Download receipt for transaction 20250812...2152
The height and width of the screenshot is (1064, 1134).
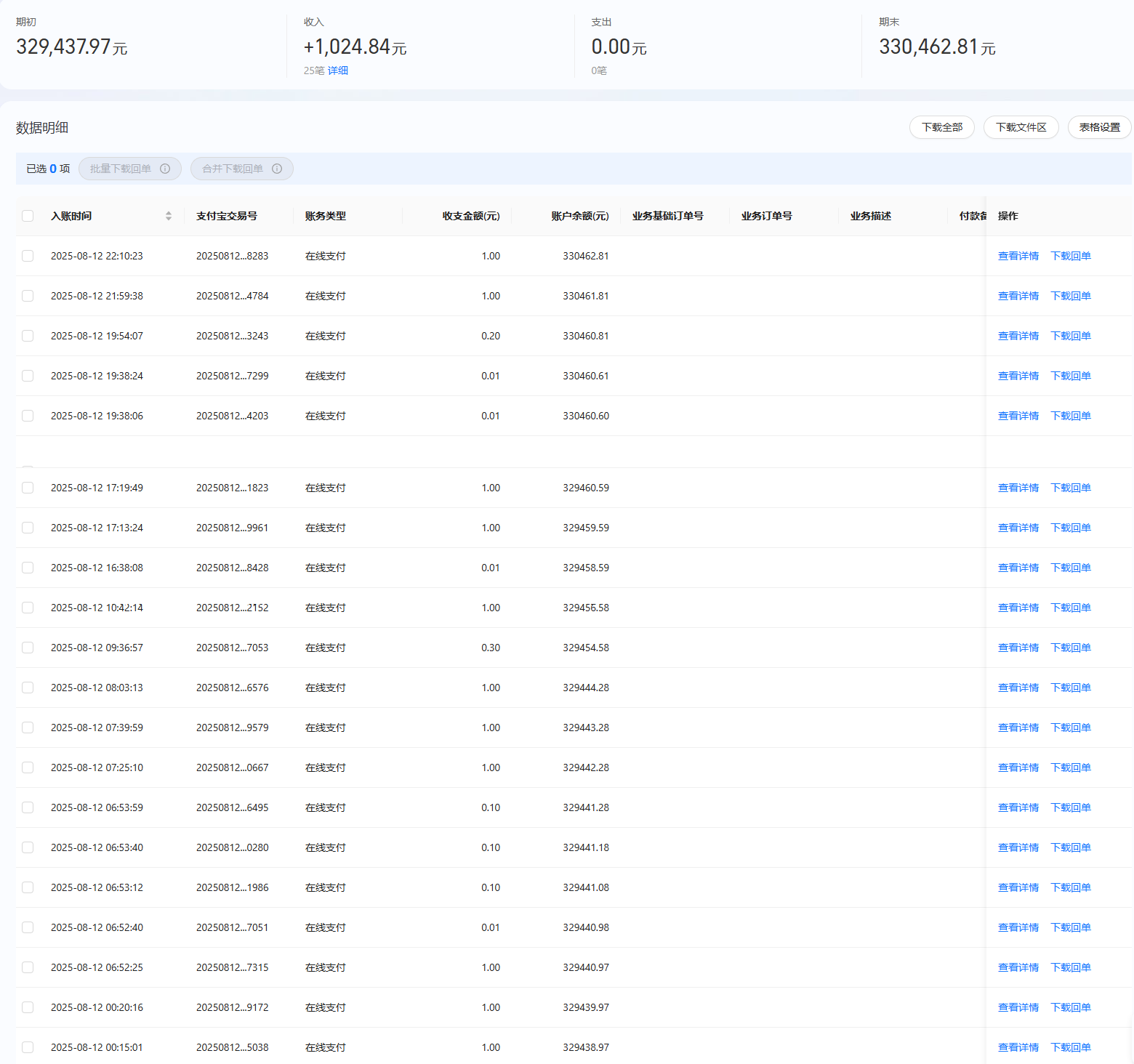pyautogui.click(x=1071, y=608)
